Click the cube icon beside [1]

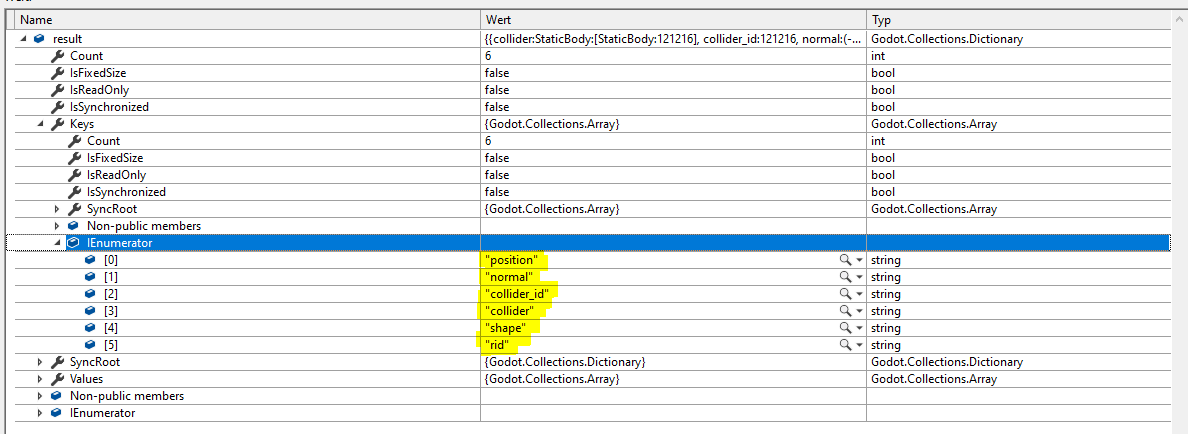(90, 277)
